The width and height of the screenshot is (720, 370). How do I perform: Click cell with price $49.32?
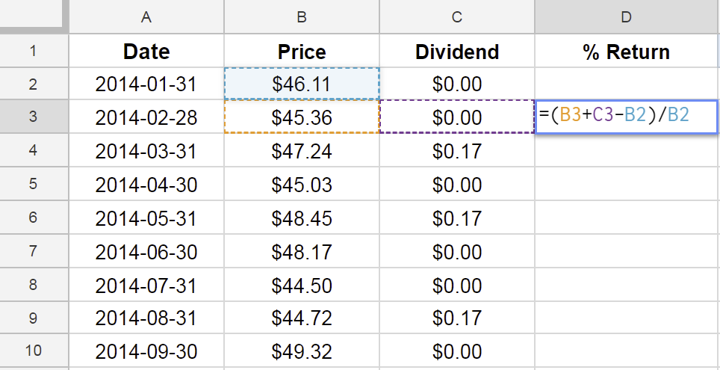point(302,352)
